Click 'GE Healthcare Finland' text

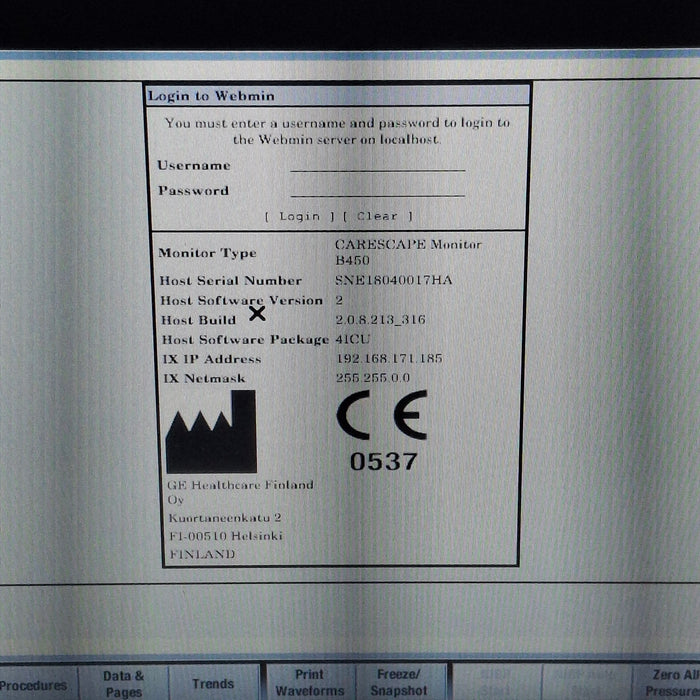(x=241, y=485)
